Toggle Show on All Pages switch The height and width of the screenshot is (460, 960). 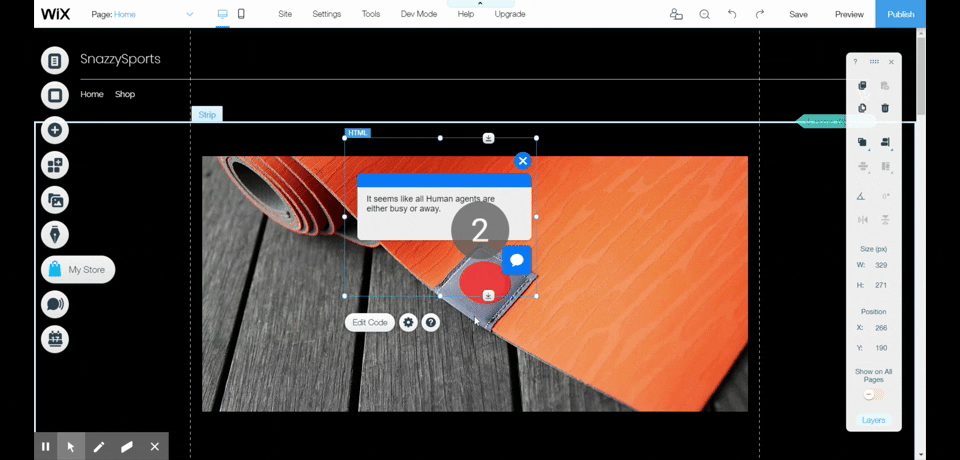click(x=874, y=394)
